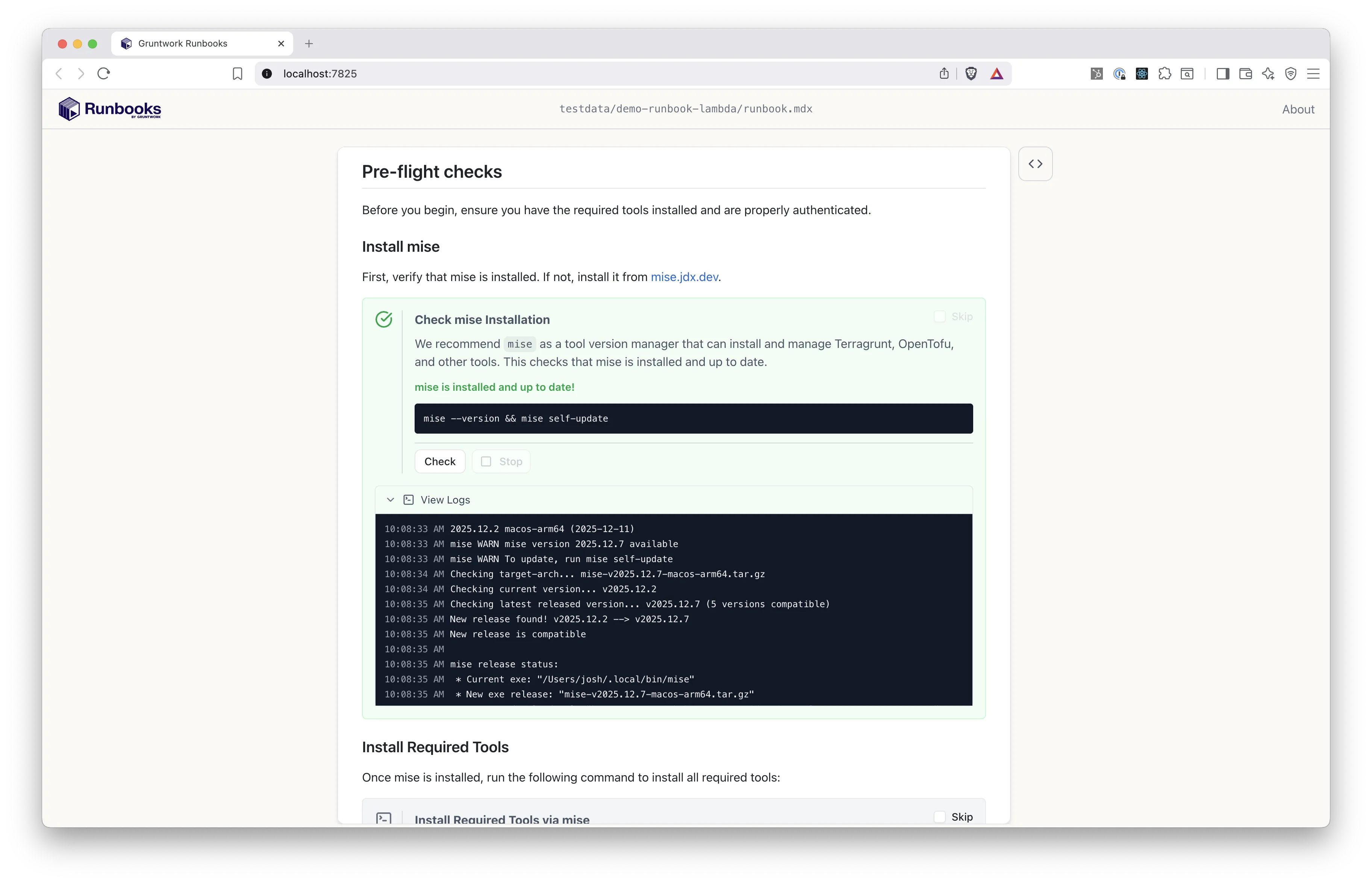Click the Stop button next to Check
1372x883 pixels.
pyautogui.click(x=501, y=461)
